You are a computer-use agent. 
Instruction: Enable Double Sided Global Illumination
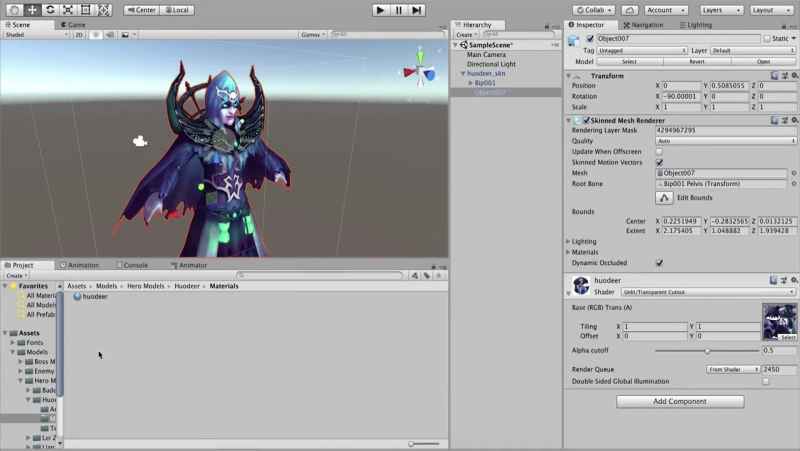pos(766,381)
